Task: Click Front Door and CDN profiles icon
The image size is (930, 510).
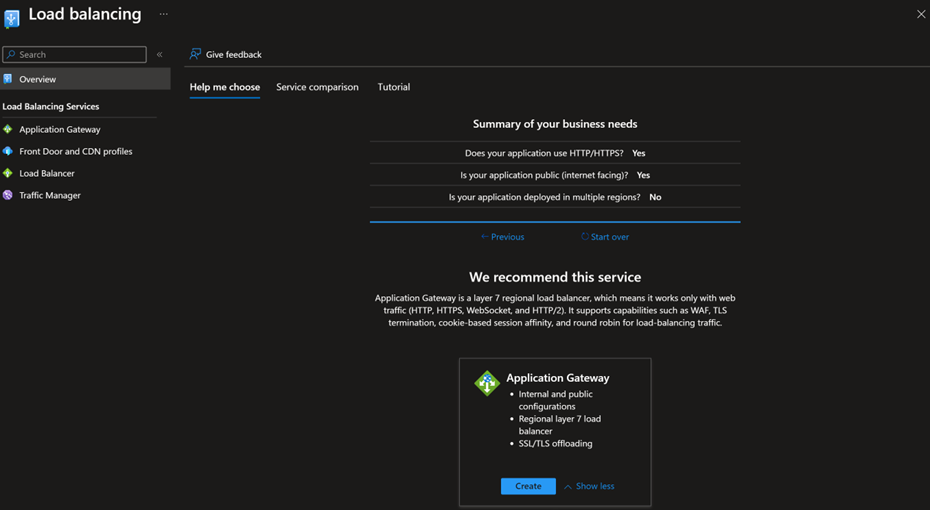Action: point(8,151)
